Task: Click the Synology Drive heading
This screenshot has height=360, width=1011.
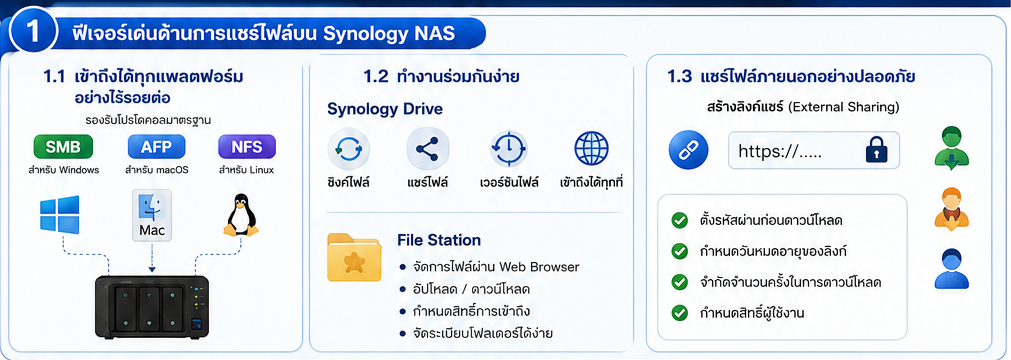Action: pos(385,108)
